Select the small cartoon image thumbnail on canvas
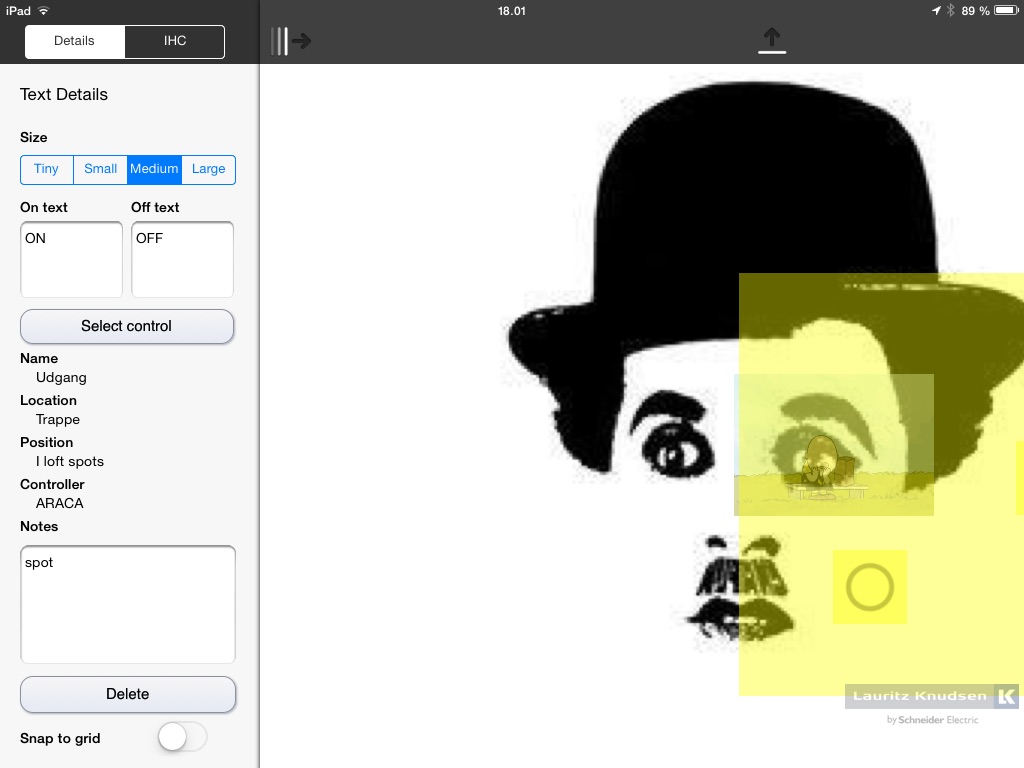The width and height of the screenshot is (1024, 768). click(x=834, y=445)
